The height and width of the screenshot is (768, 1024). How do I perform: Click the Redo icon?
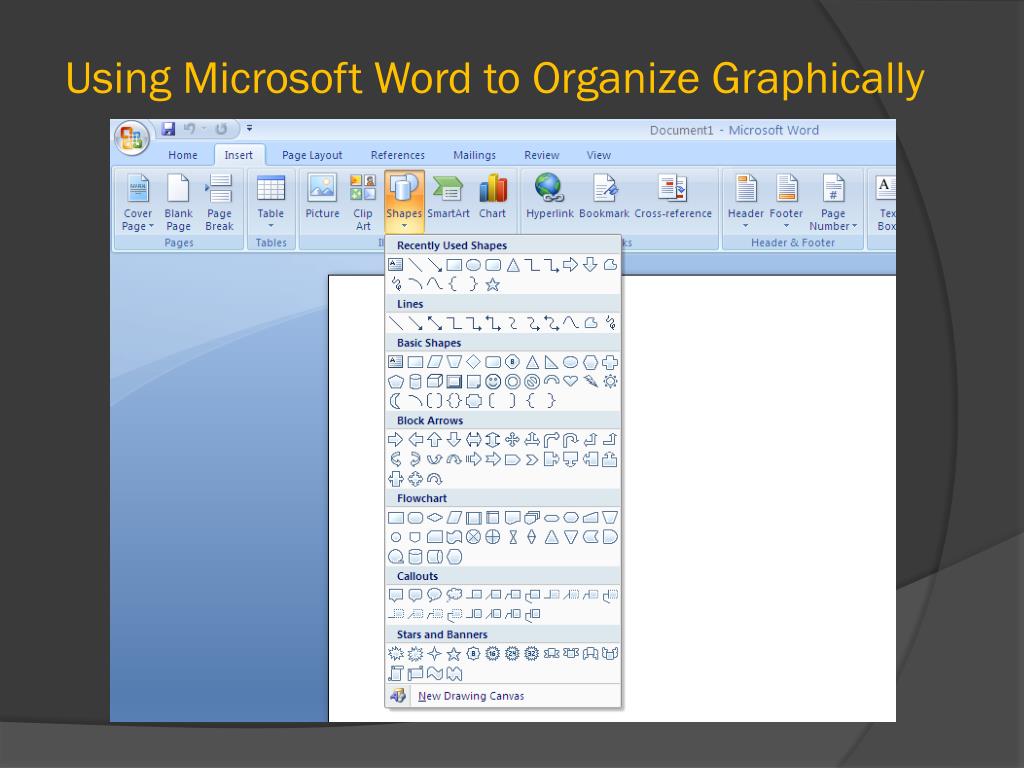point(221,129)
